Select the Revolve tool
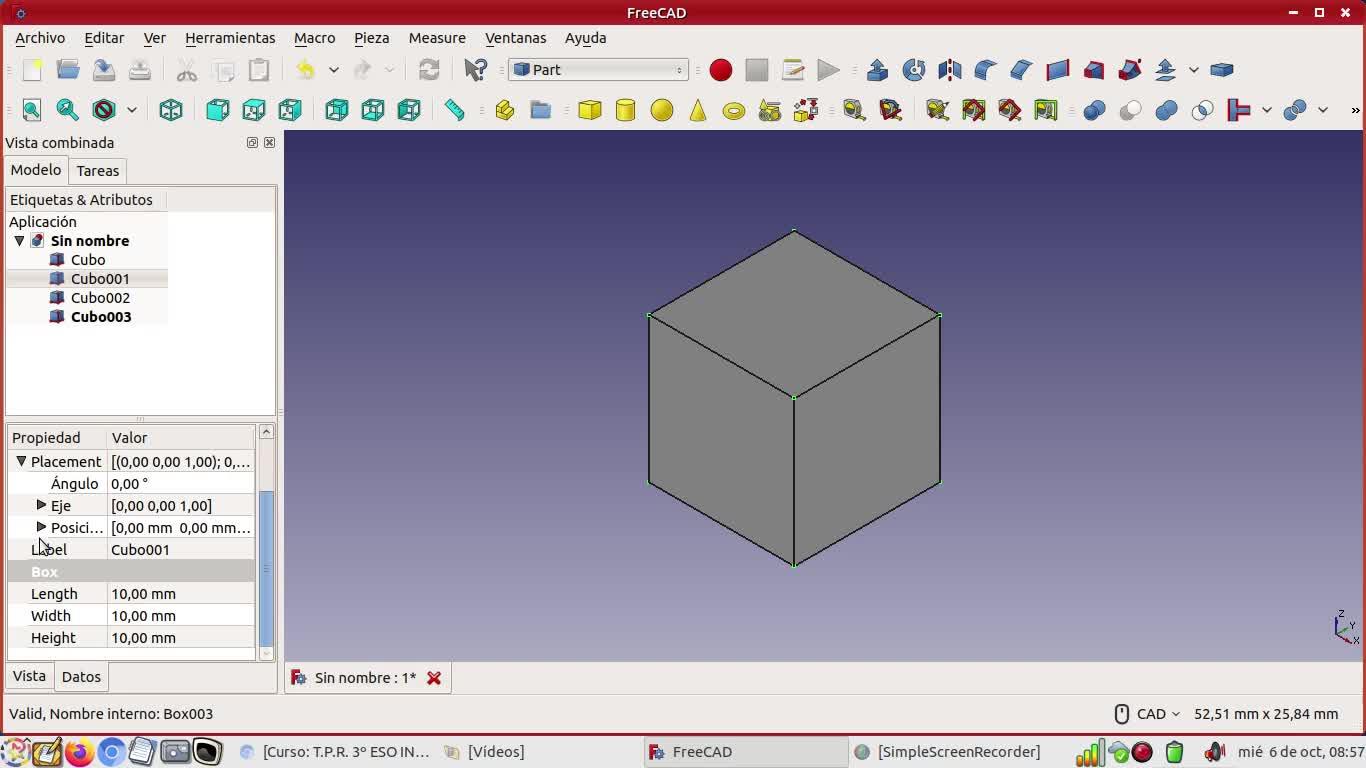This screenshot has height=768, width=1366. 913,70
